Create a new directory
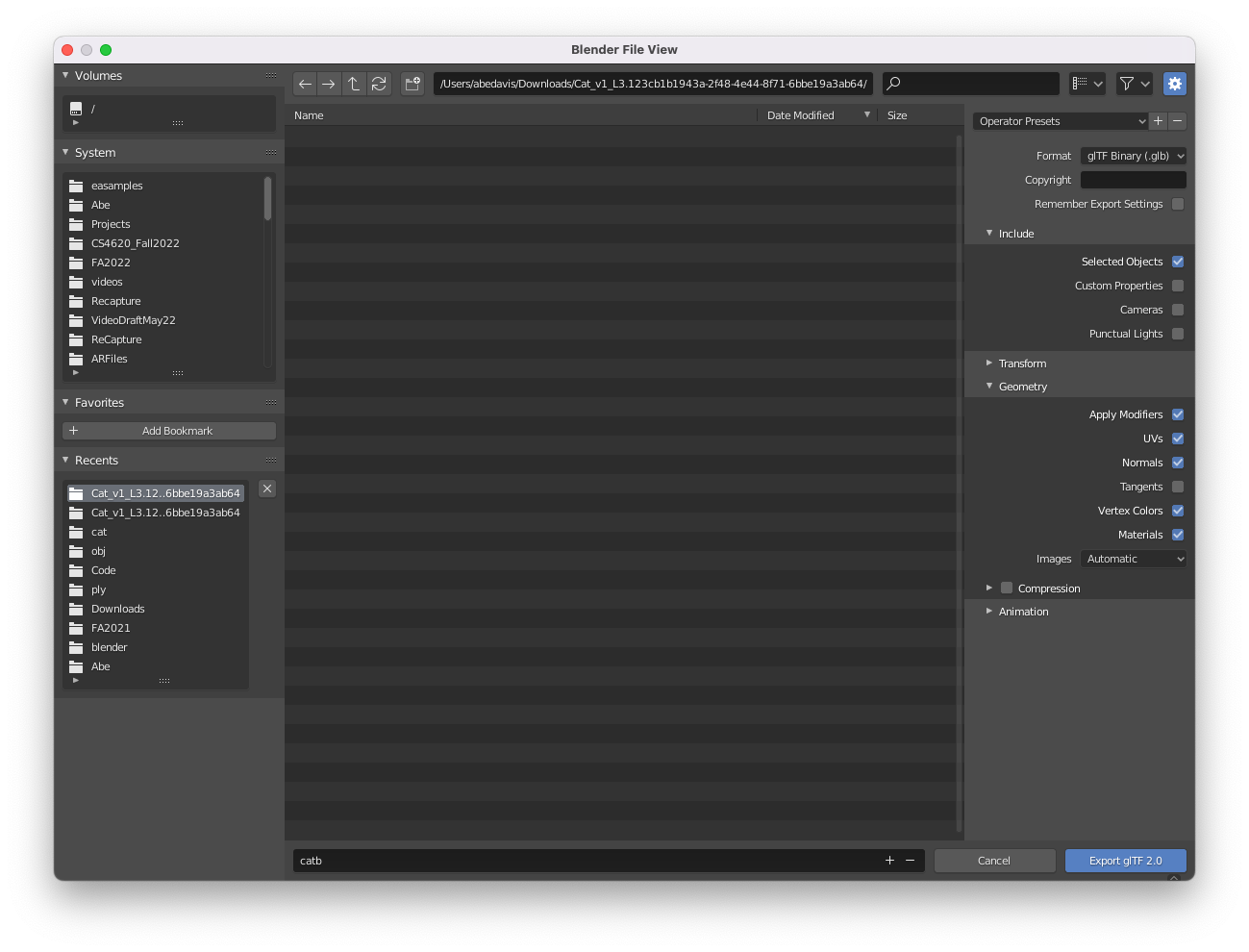This screenshot has width=1249, height=952. [412, 84]
